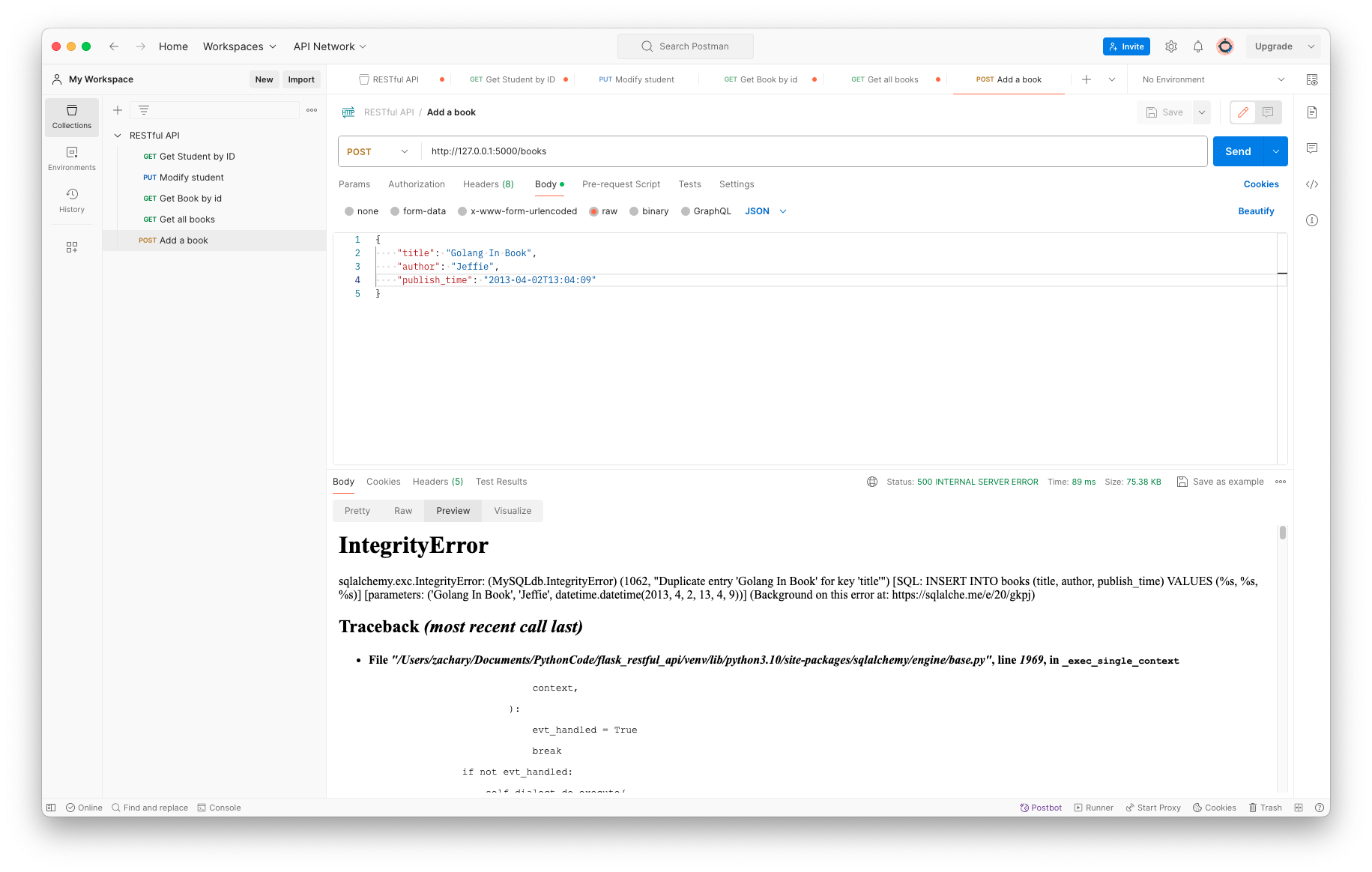Open the Save options dropdown arrow

click(1202, 112)
